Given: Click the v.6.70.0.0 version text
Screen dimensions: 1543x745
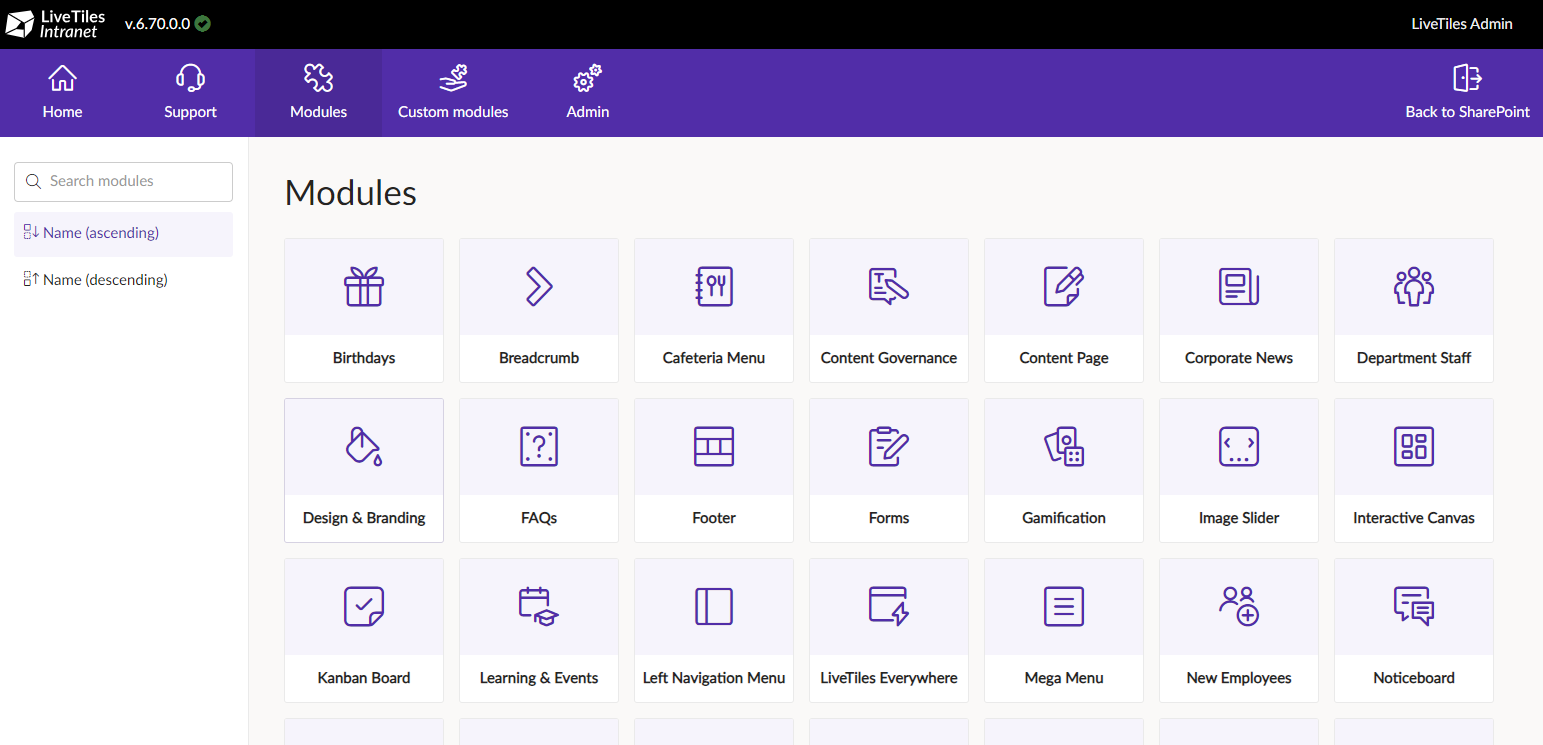Looking at the screenshot, I should click(x=157, y=24).
